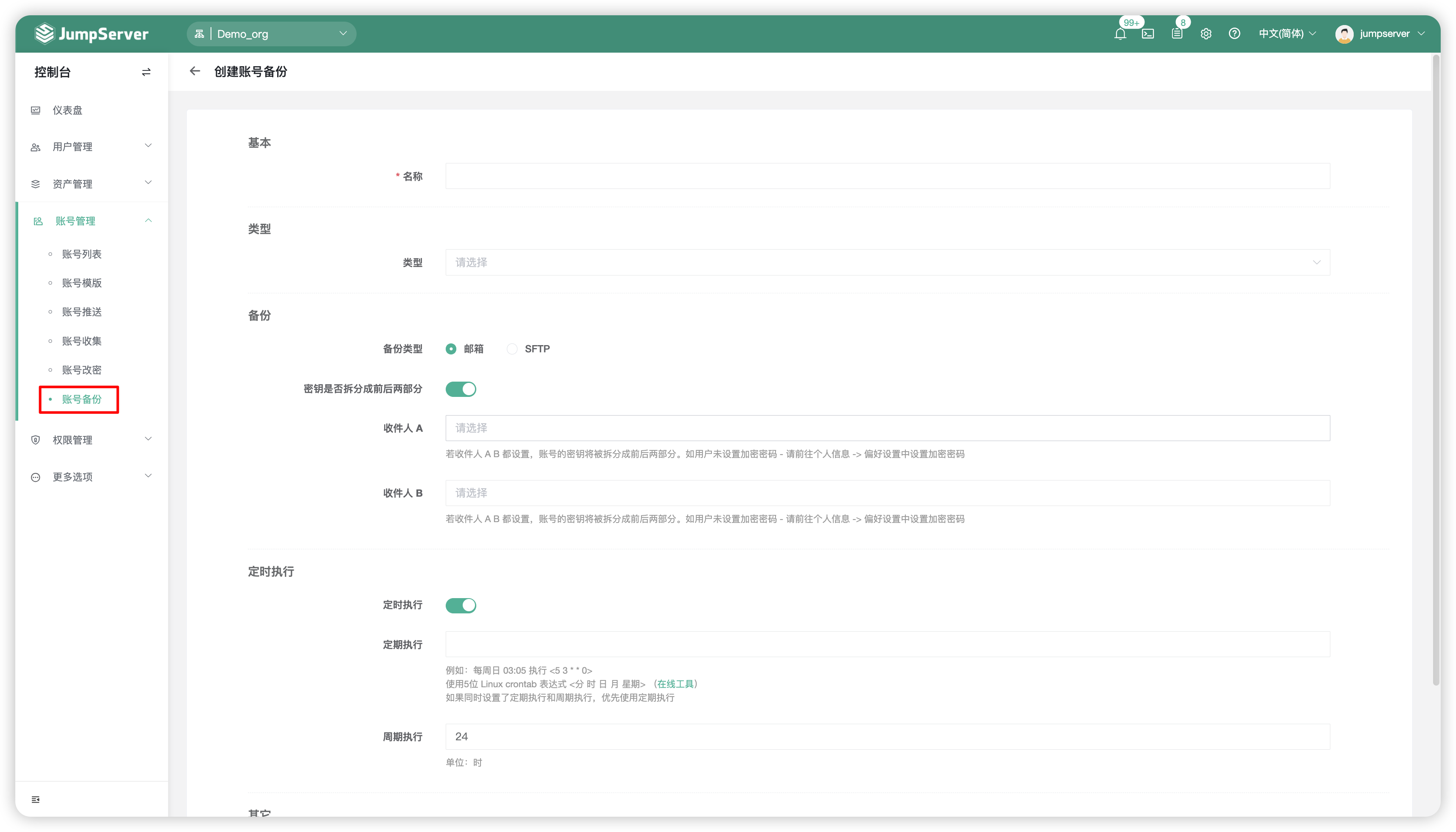The width and height of the screenshot is (1456, 832).
Task: Click the switch view icon beside 控制台
Action: click(x=146, y=72)
